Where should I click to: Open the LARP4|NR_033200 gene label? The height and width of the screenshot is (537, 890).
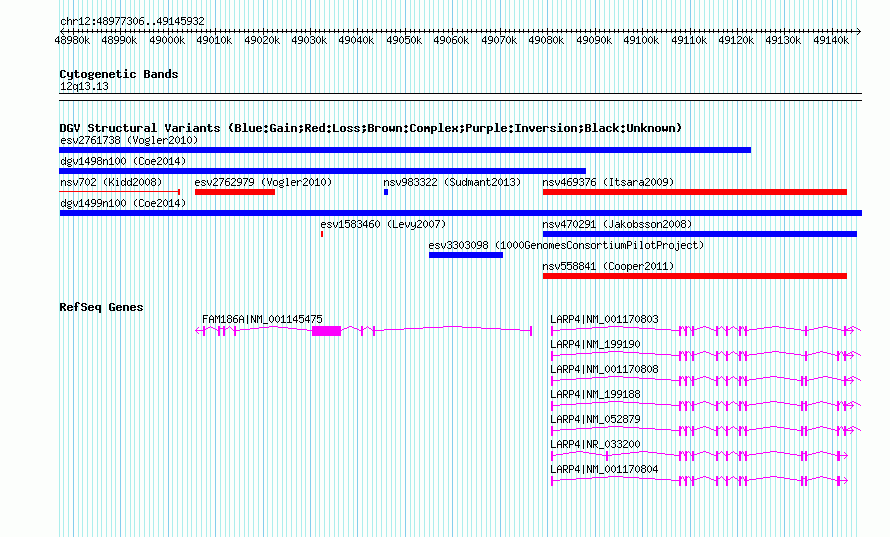point(595,444)
